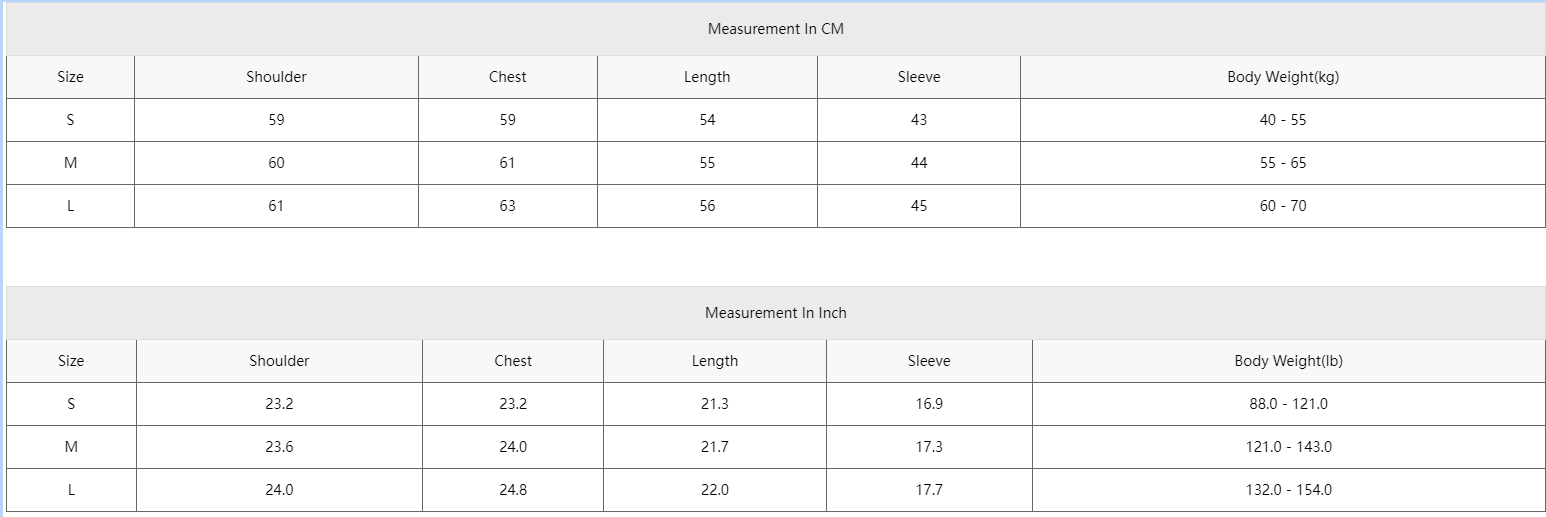
Task: Click the Measurement In Inch table title
Action: click(x=775, y=313)
